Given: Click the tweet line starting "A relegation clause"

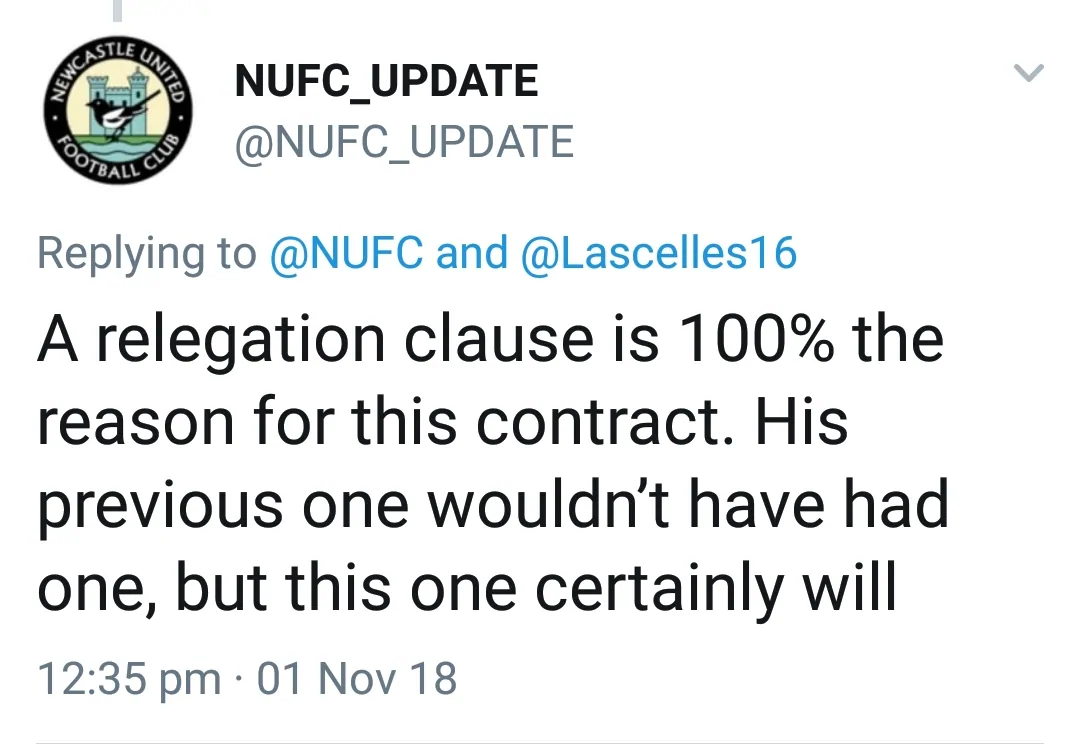Looking at the screenshot, I should point(490,338).
